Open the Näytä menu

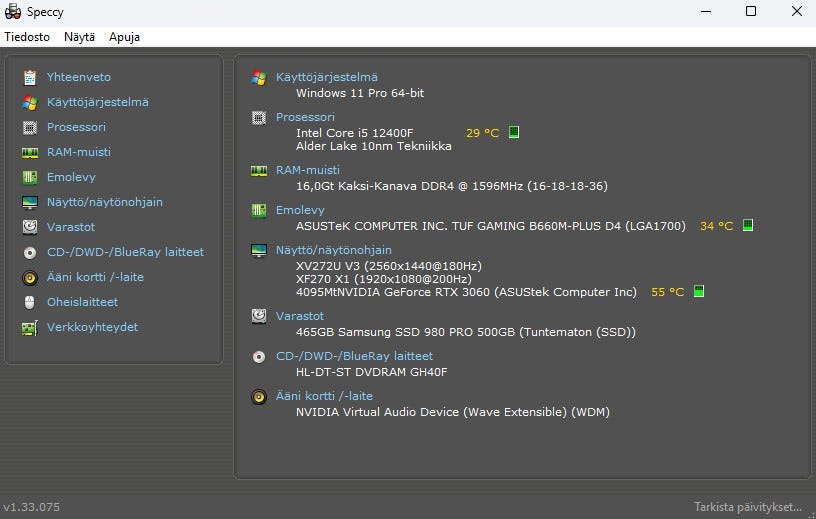tap(79, 37)
